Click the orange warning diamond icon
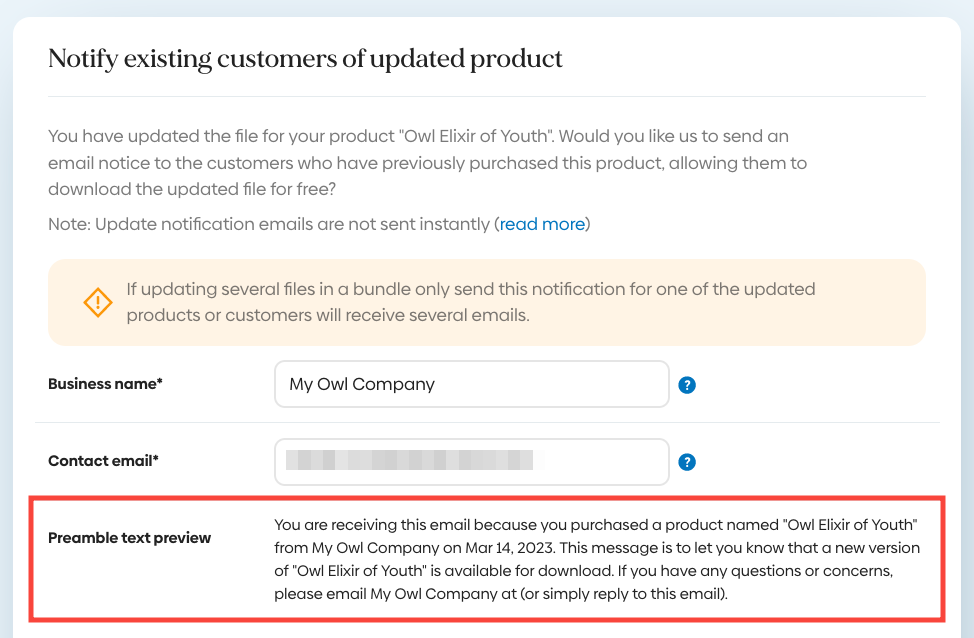 pos(98,303)
